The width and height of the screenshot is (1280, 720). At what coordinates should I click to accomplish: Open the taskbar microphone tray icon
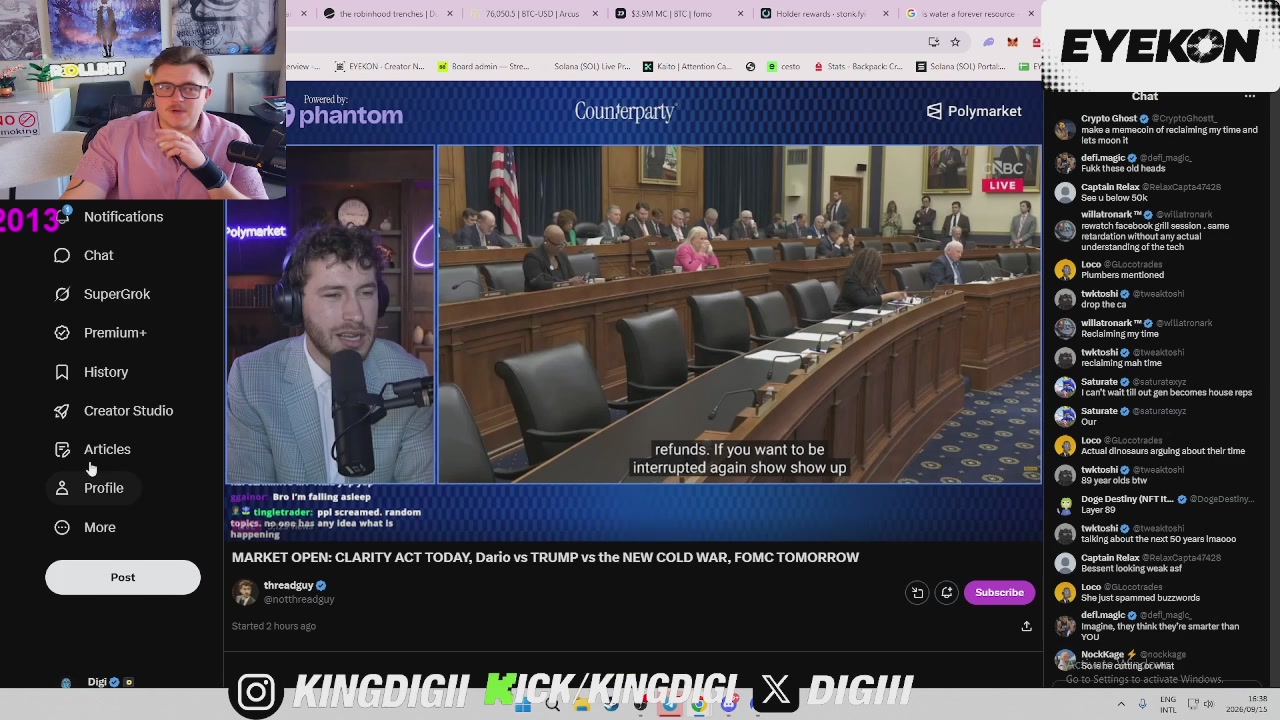pos(1142,704)
